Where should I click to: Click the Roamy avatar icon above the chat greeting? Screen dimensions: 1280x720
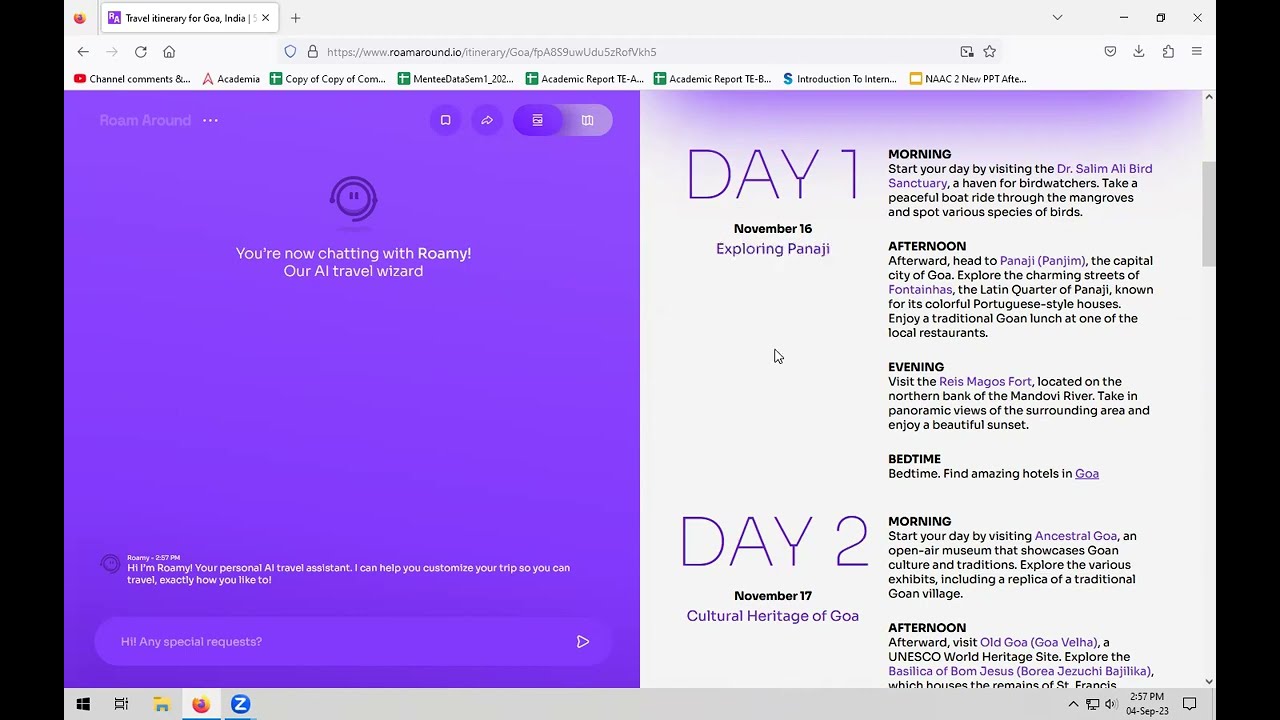[x=353, y=198]
